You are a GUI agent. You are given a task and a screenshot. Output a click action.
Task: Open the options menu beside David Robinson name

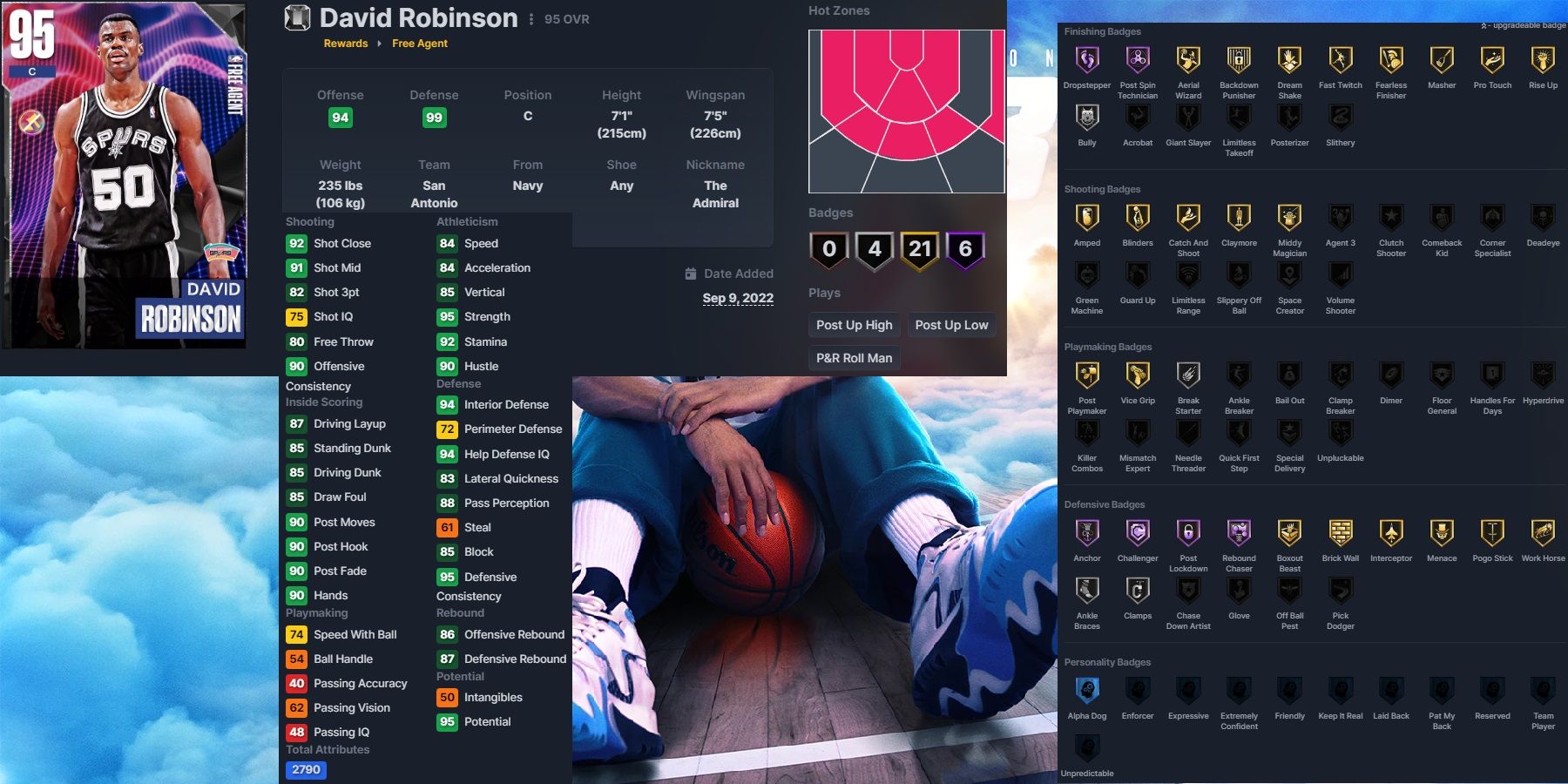coord(531,19)
